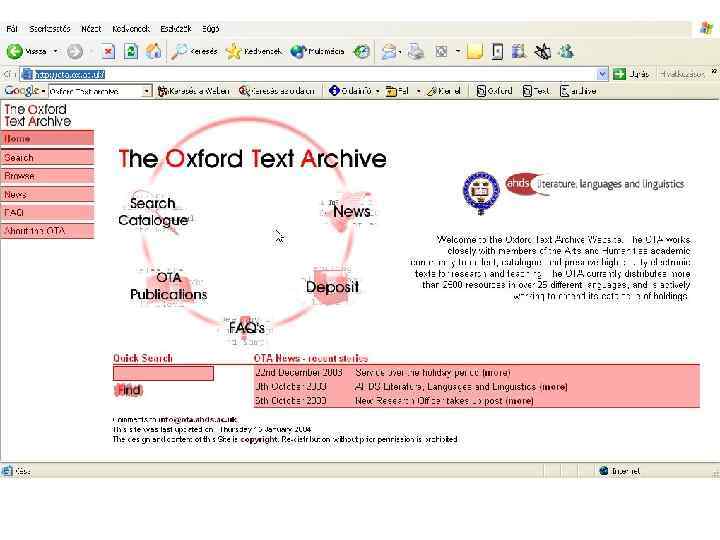Select About the OTA navigation item
720x540 pixels.
tap(48, 231)
